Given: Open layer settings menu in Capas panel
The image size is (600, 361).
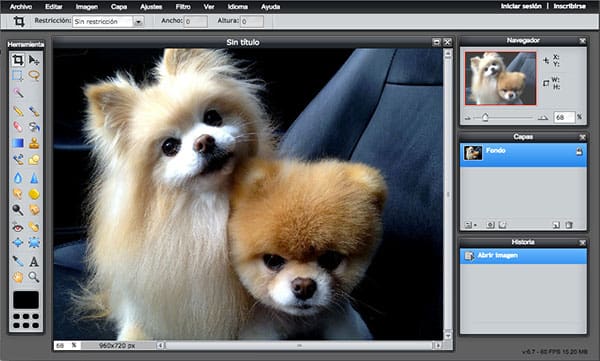Looking at the screenshot, I should click(x=470, y=225).
